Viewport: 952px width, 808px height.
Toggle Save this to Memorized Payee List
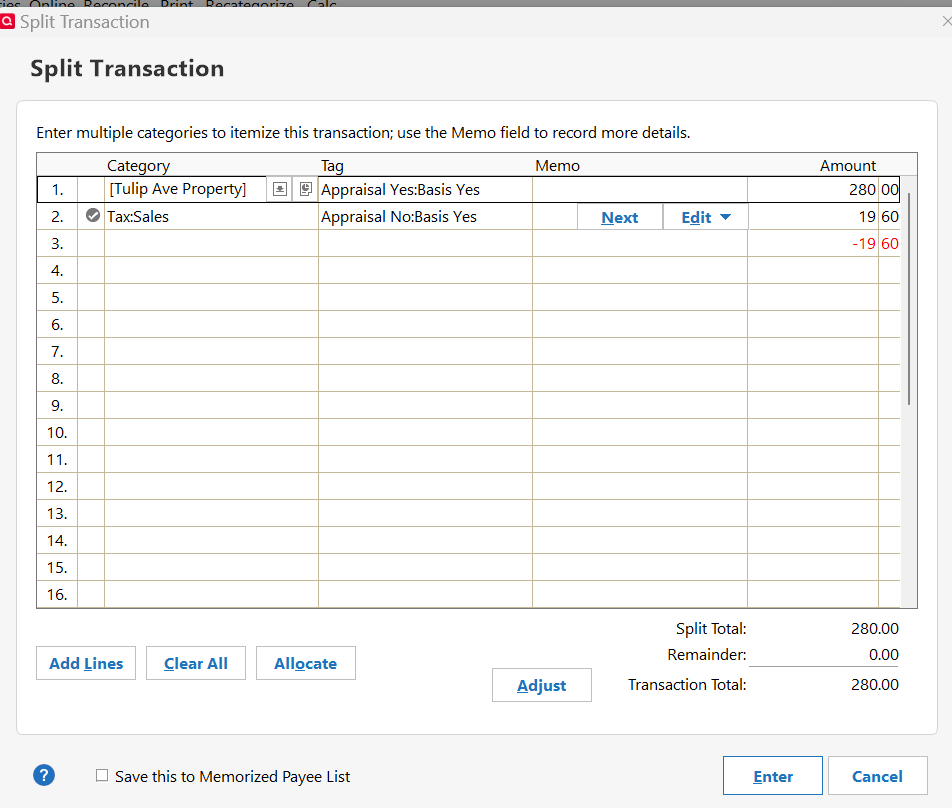(x=102, y=775)
